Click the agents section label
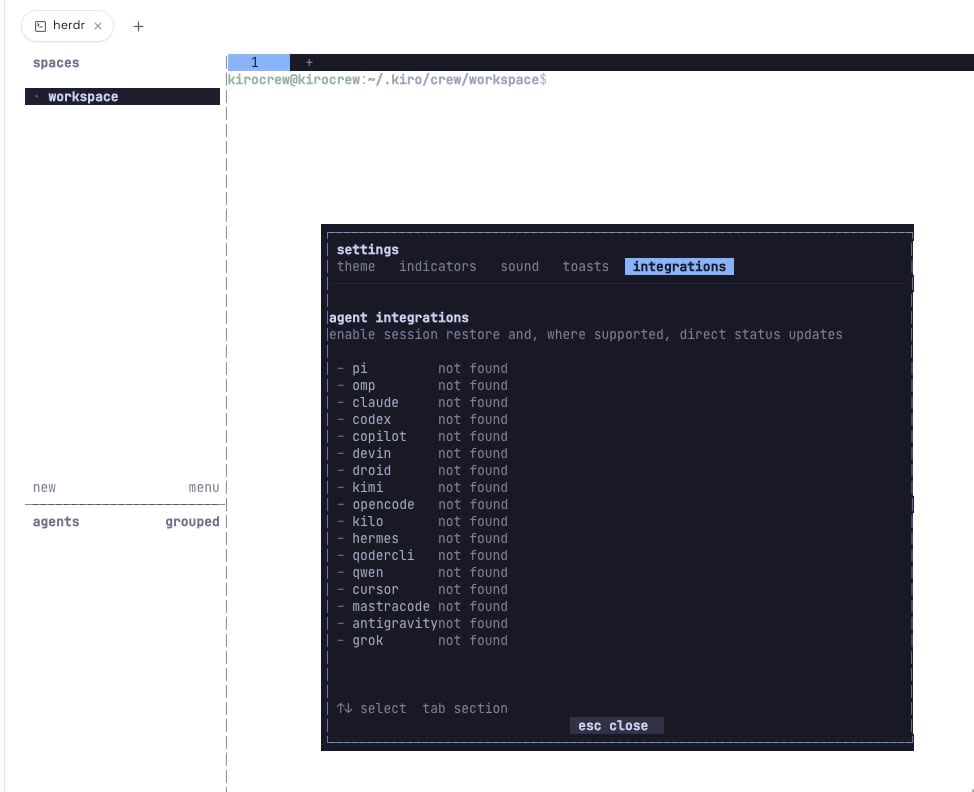 coord(56,522)
